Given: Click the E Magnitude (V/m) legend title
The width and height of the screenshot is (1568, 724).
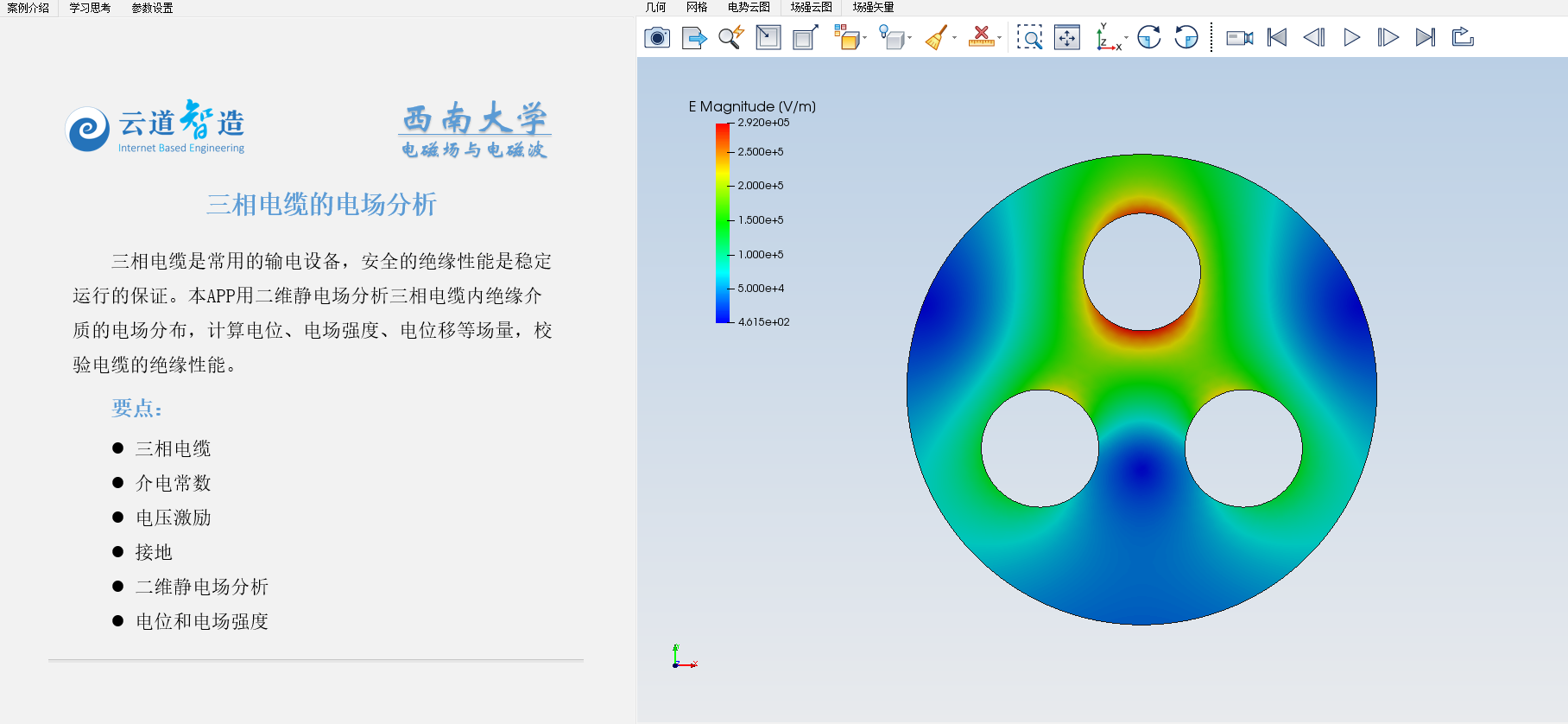Looking at the screenshot, I should [752, 106].
